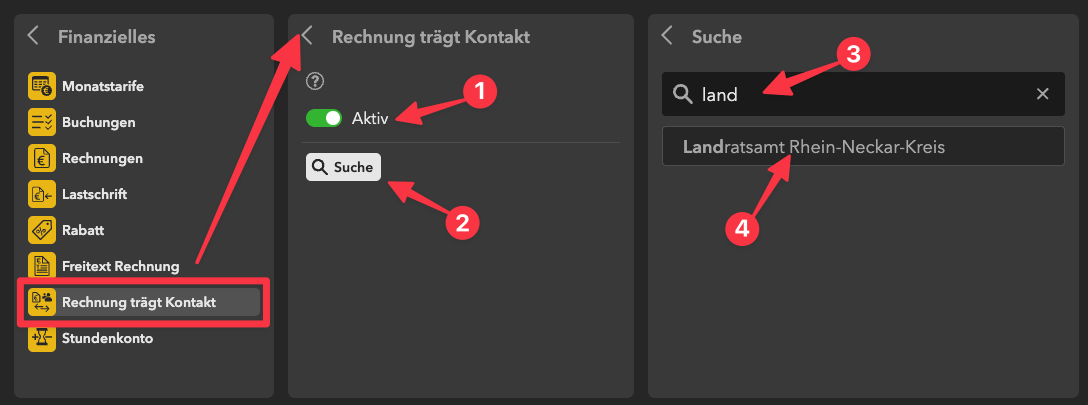Click the Buchungen list icon

click(x=42, y=122)
